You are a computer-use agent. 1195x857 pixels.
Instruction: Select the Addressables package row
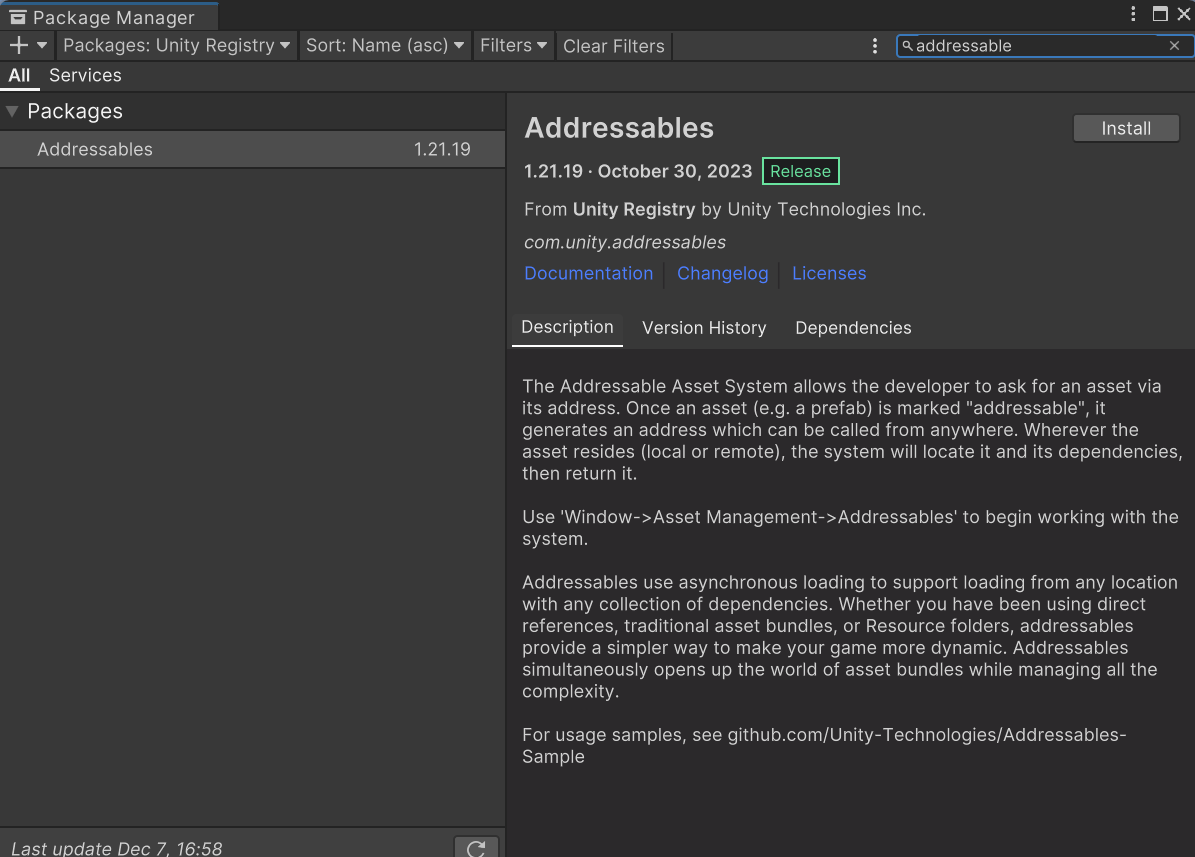tap(252, 149)
